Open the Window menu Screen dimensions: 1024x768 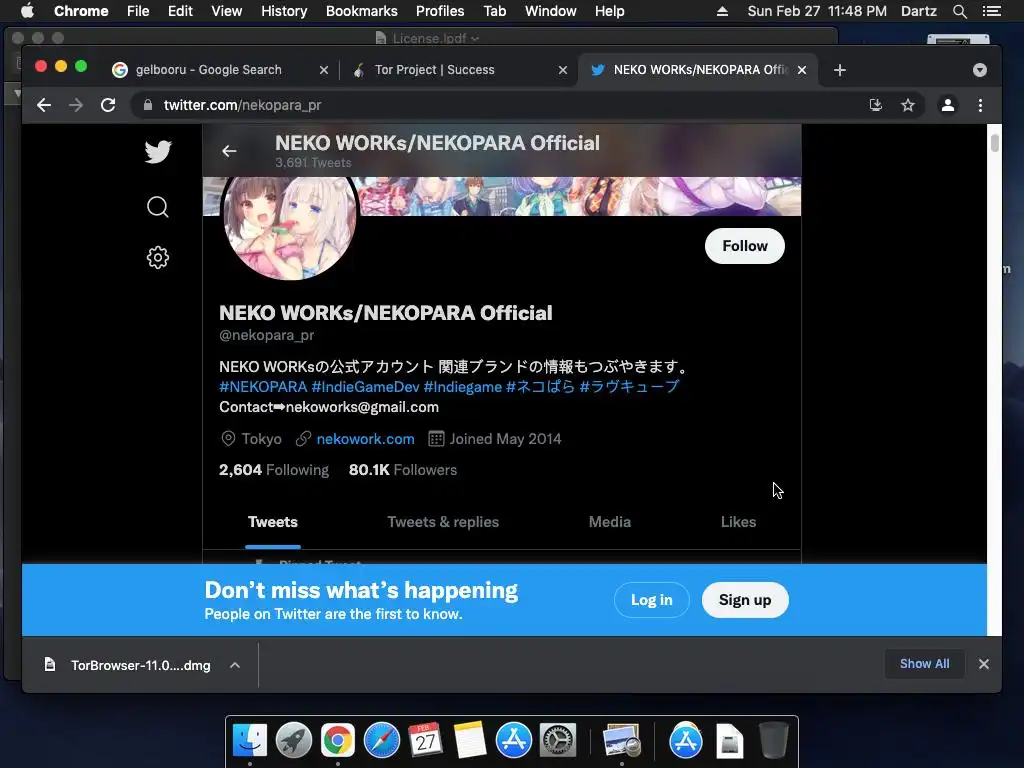[x=551, y=11]
